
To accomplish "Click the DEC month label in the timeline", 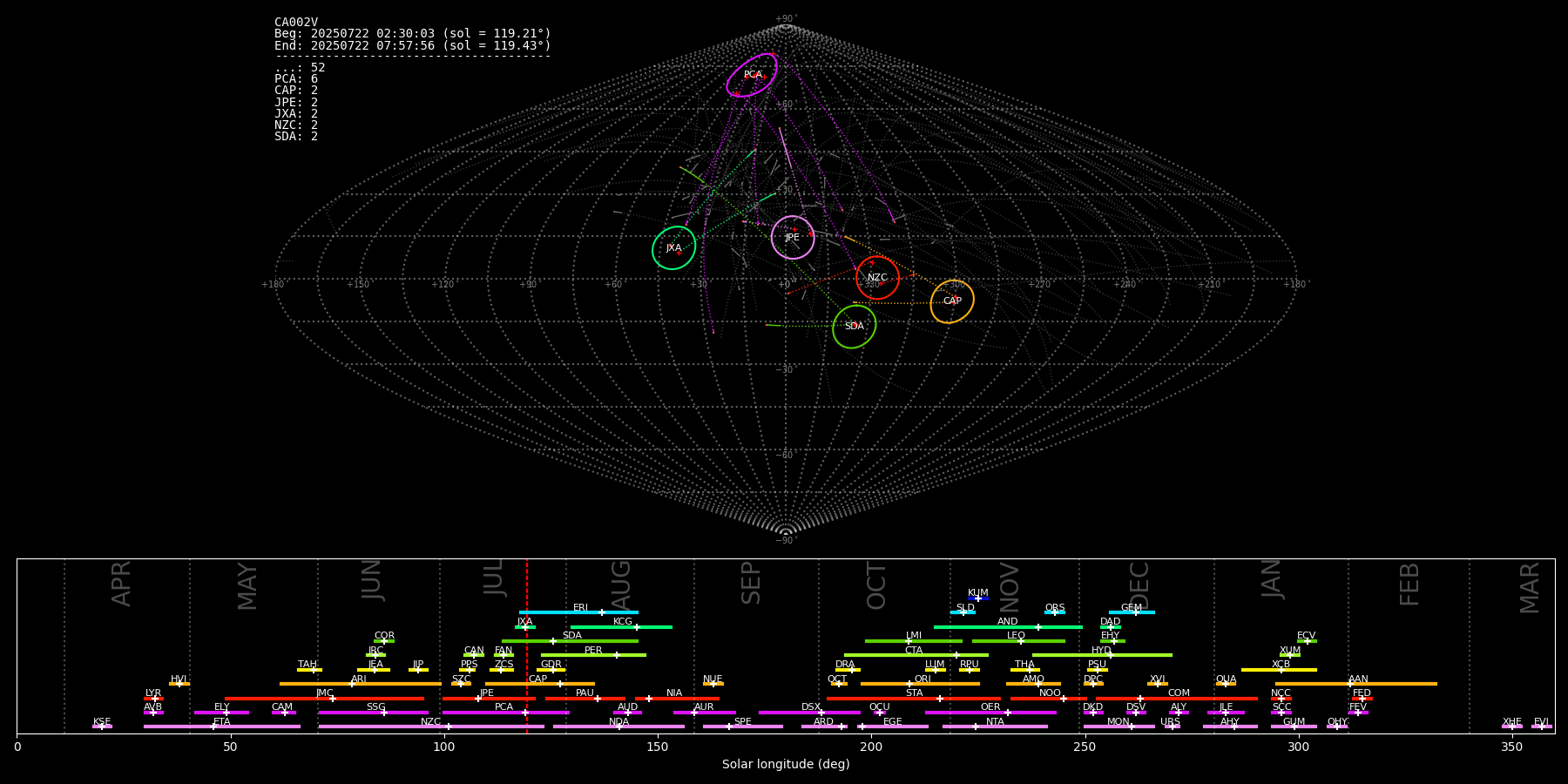I will [1139, 586].
